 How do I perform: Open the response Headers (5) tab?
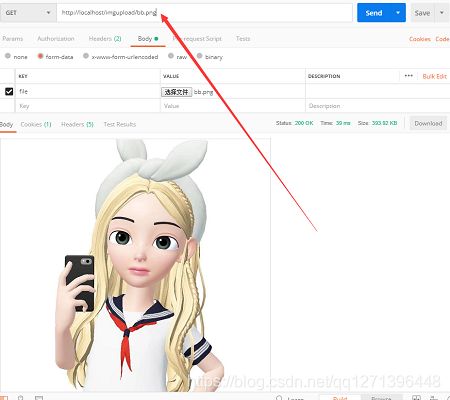click(x=77, y=124)
